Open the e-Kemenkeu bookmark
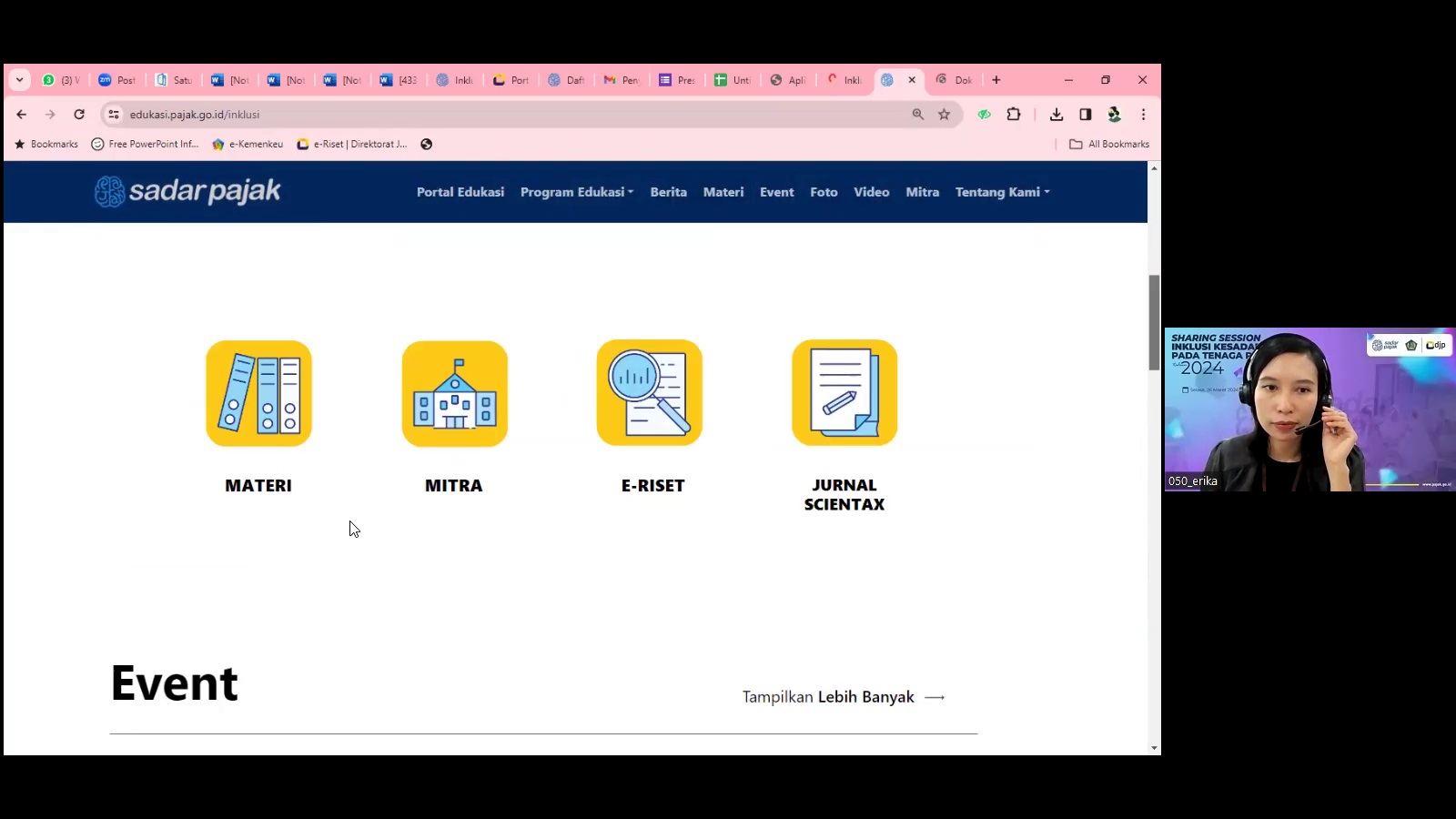The height and width of the screenshot is (819, 1456). coord(248,144)
